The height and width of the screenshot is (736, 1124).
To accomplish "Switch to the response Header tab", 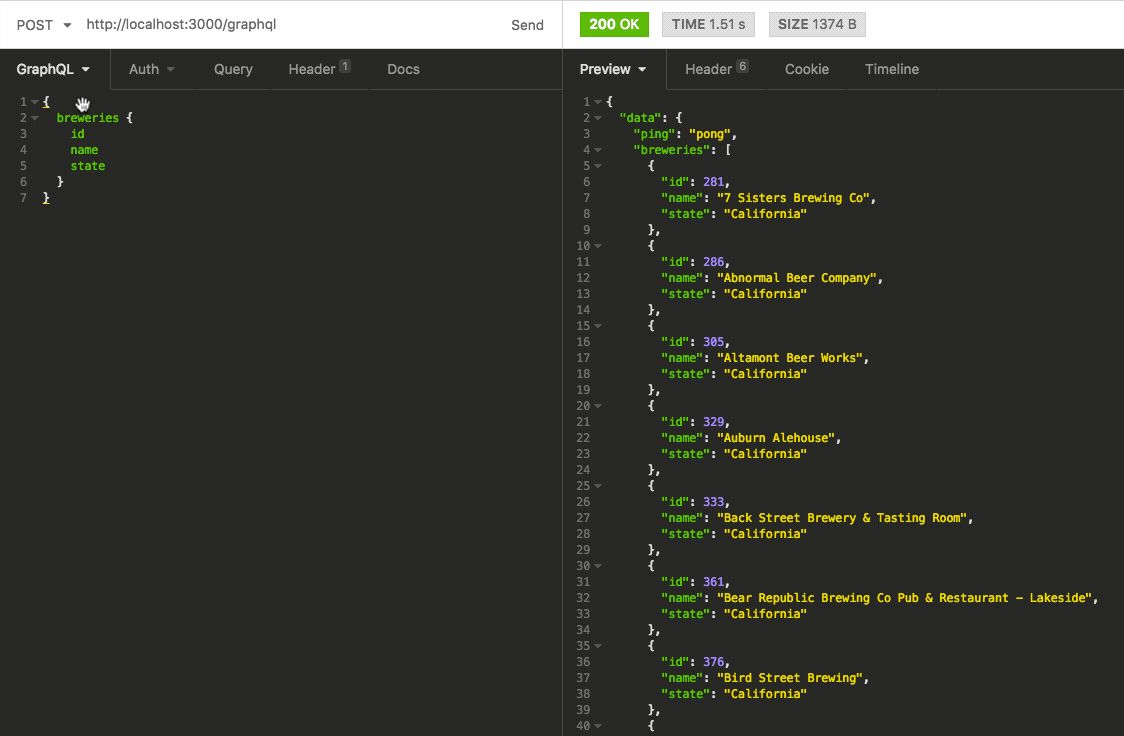I will [x=716, y=69].
